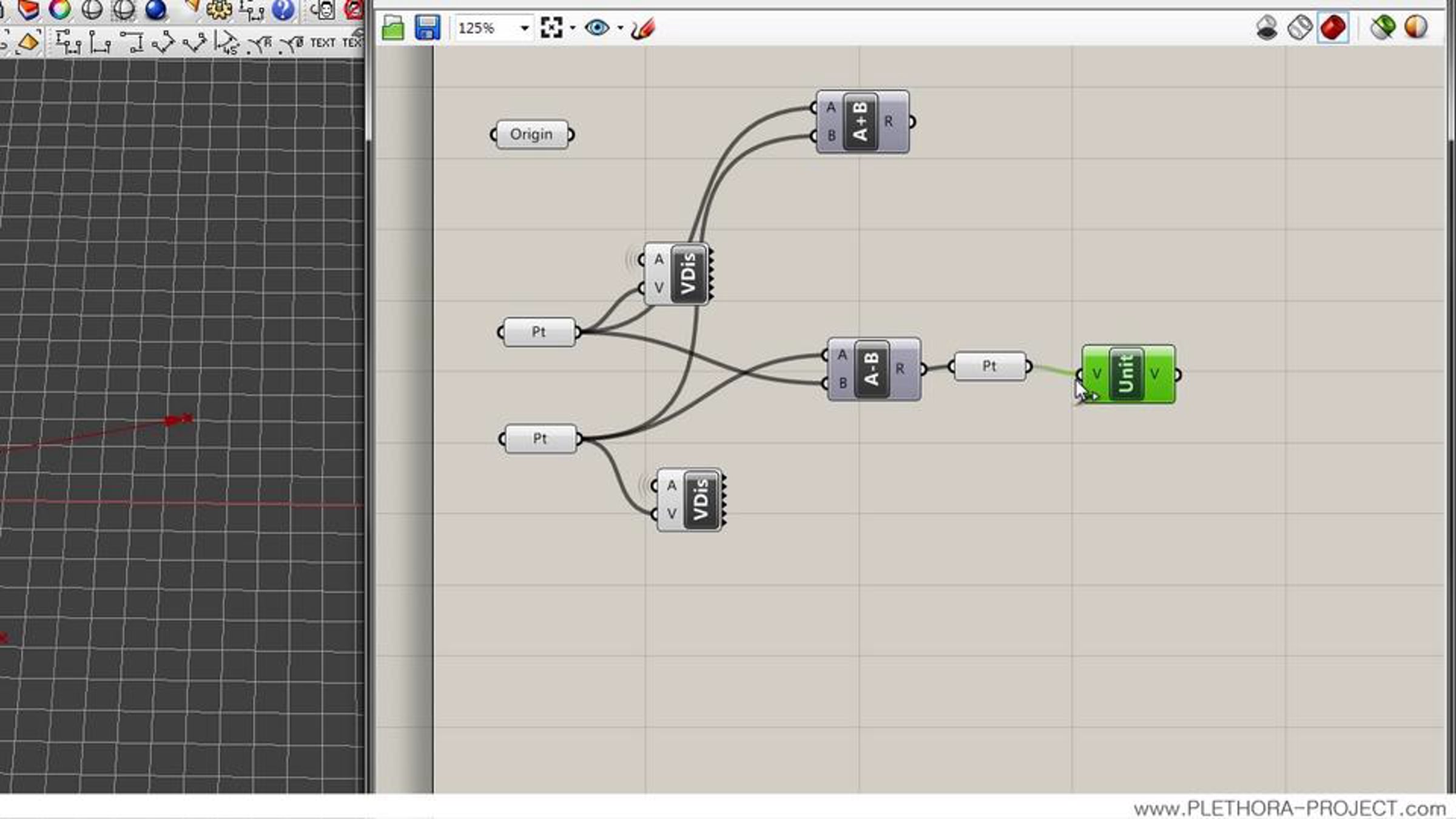Open document preview quality sphere icon
The width and height of the screenshot is (1456, 819).
1416,28
